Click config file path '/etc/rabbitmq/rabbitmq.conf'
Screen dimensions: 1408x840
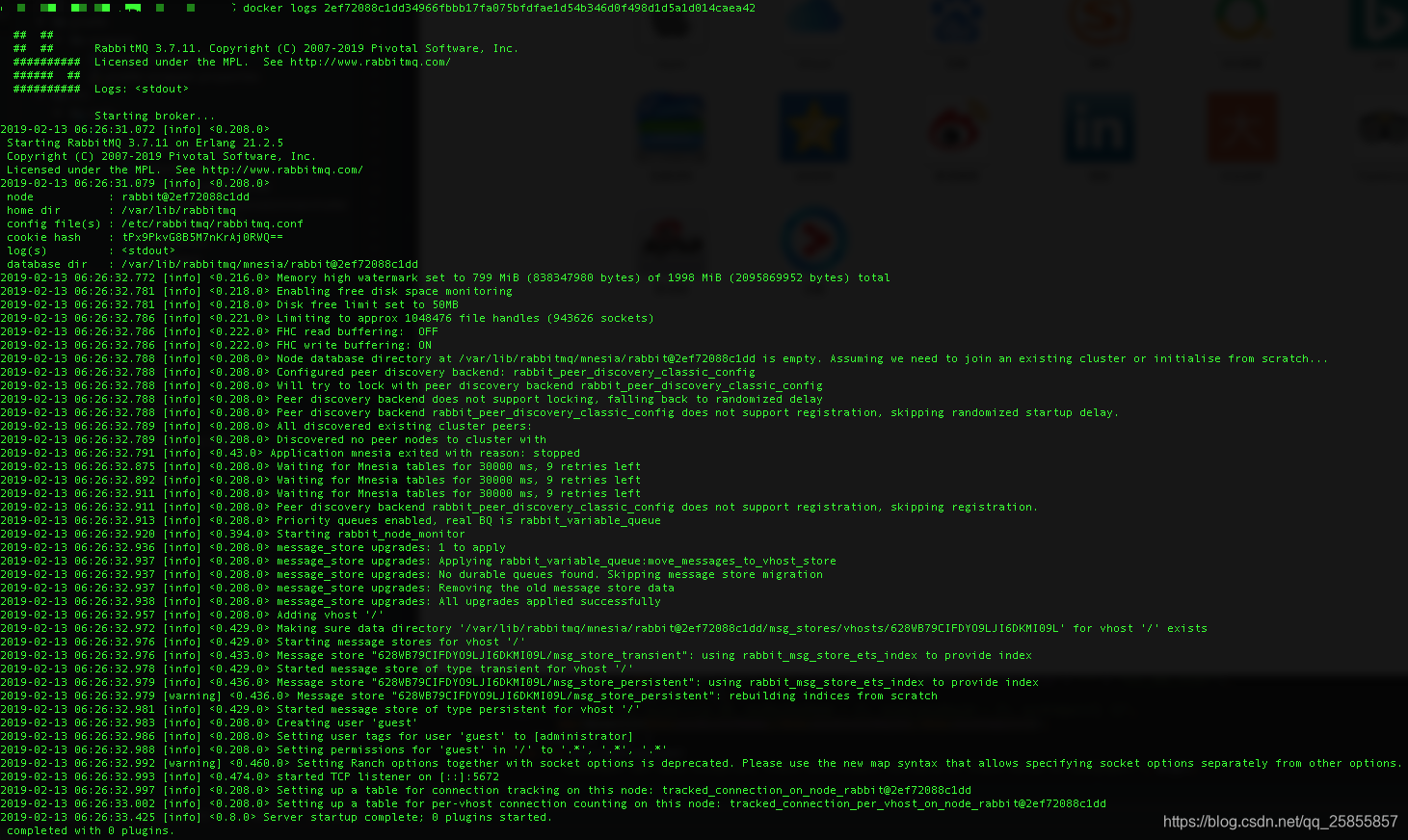coord(212,223)
